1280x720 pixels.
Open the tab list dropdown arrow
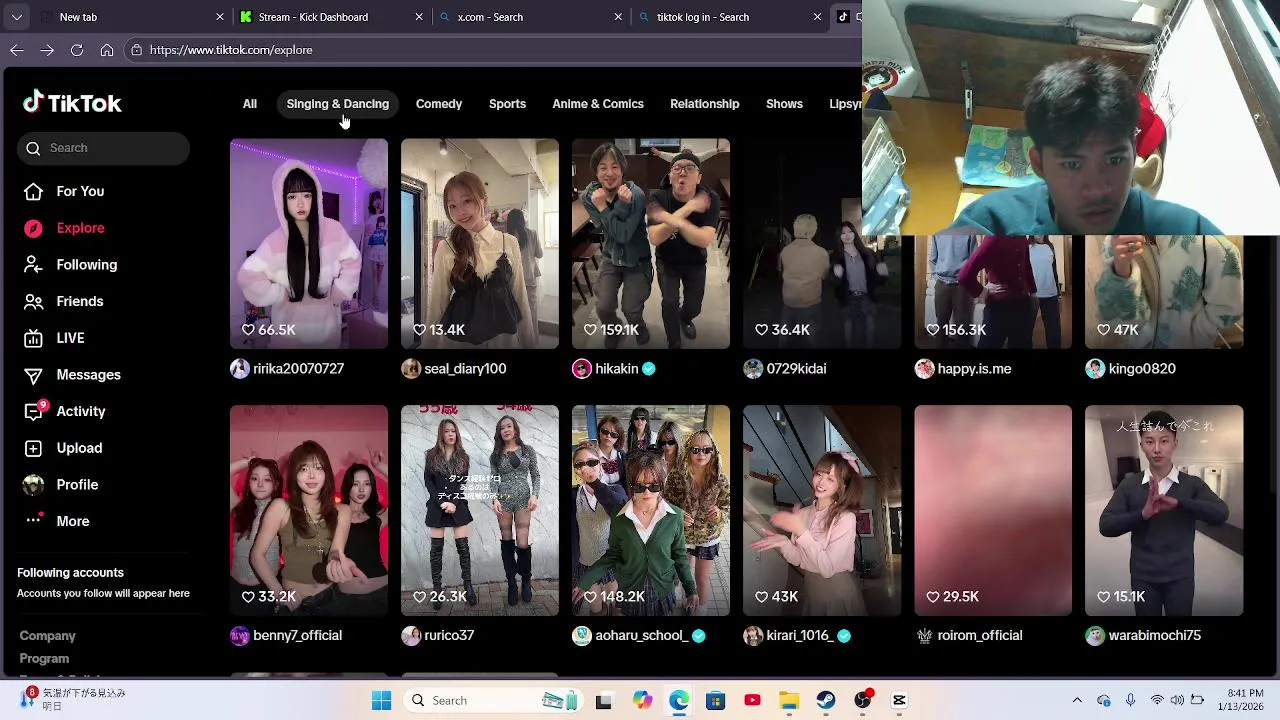point(16,17)
